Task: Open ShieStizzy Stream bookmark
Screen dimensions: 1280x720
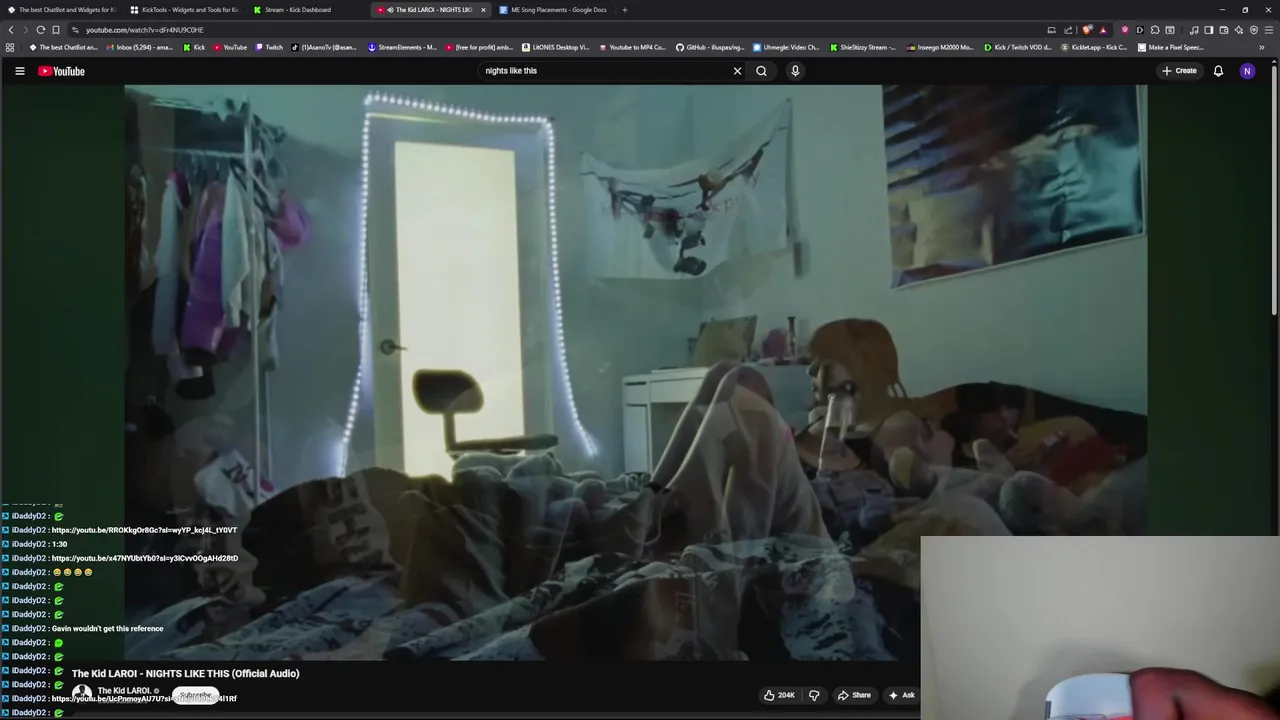Action: coord(862,47)
